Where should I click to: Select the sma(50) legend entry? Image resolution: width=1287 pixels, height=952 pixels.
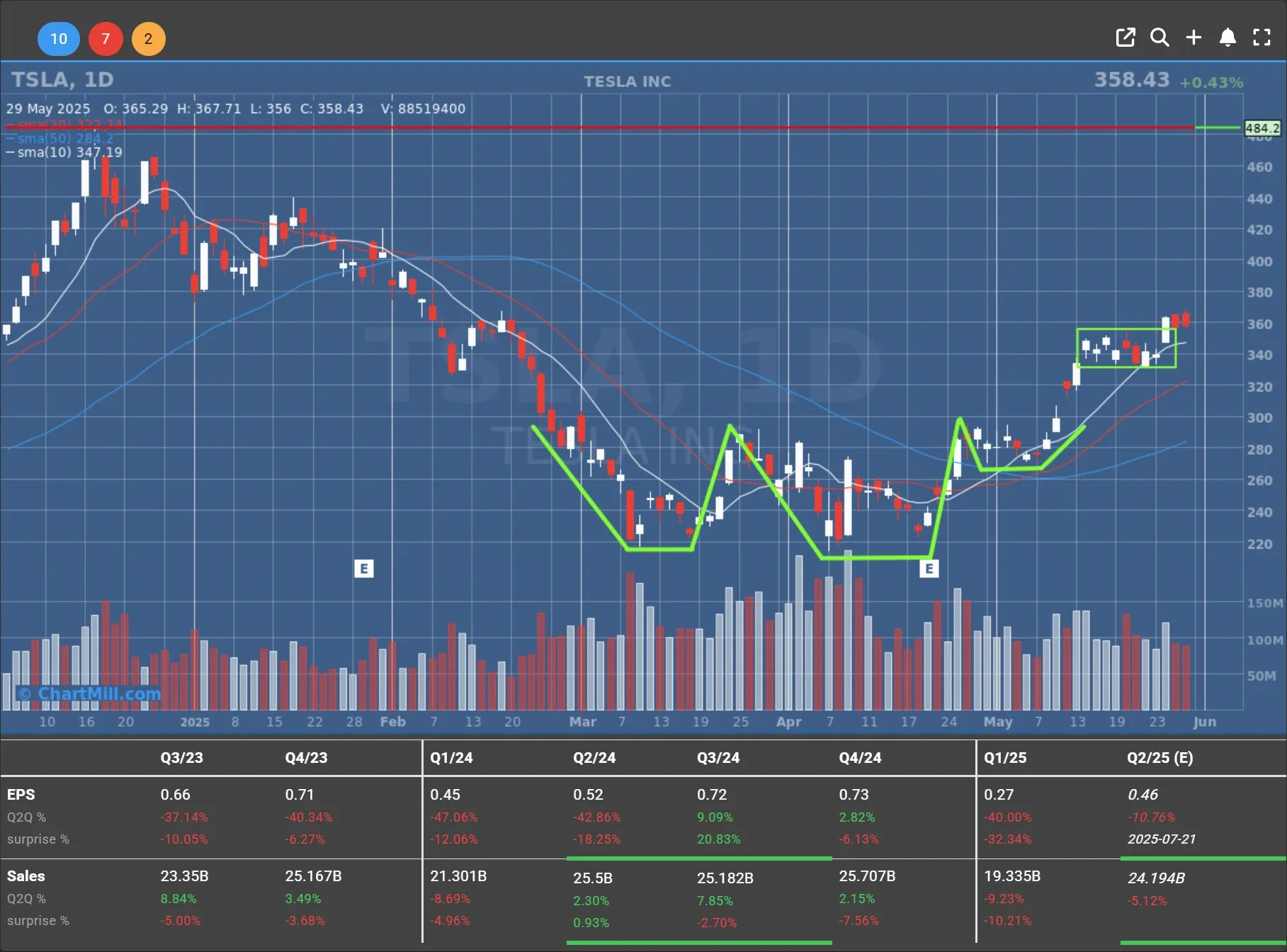coord(59,138)
